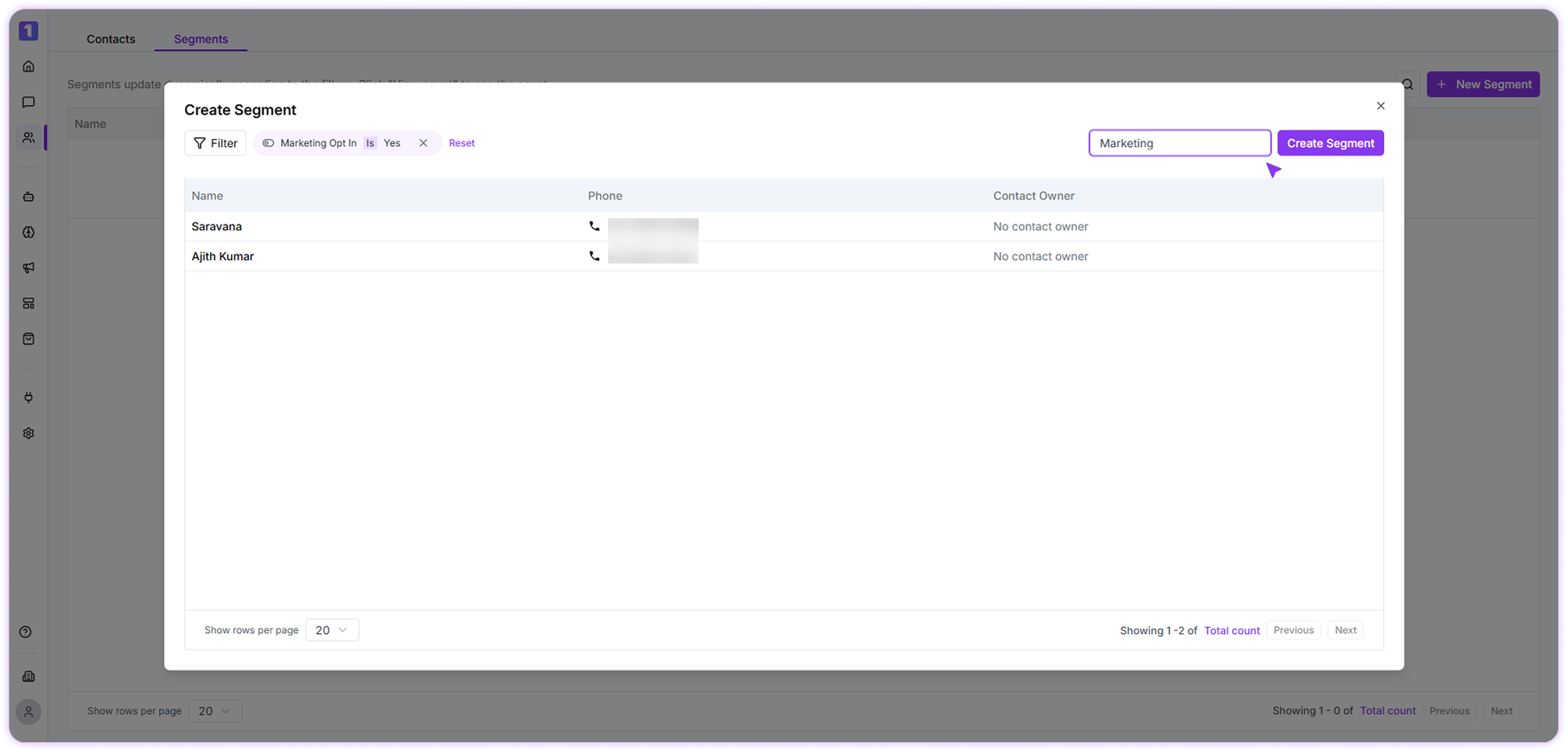Click the globe-like sidebar icon
The height and width of the screenshot is (752, 1568).
pyautogui.click(x=28, y=232)
